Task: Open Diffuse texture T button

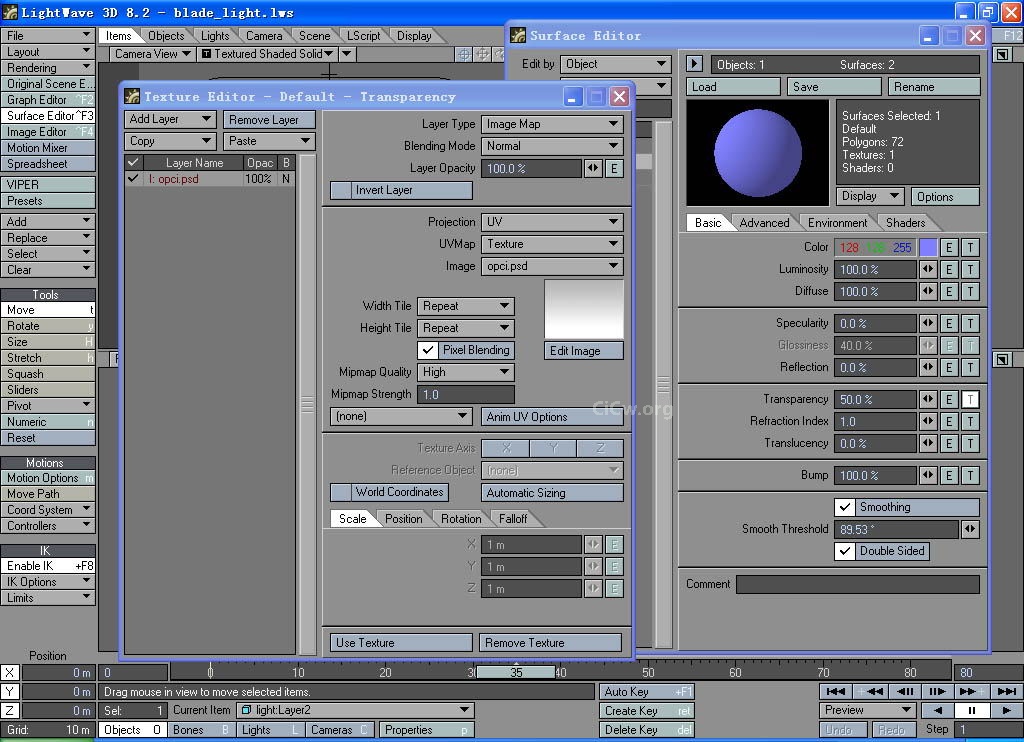Action: 970,291
